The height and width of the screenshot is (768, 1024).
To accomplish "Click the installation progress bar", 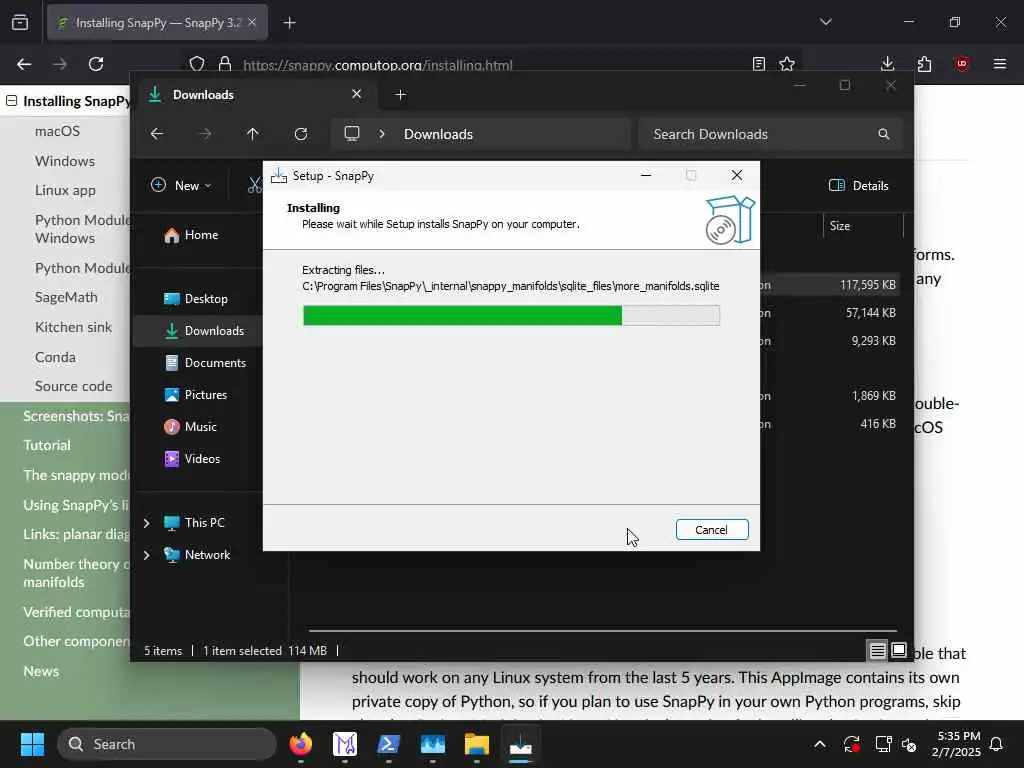I will (x=511, y=315).
